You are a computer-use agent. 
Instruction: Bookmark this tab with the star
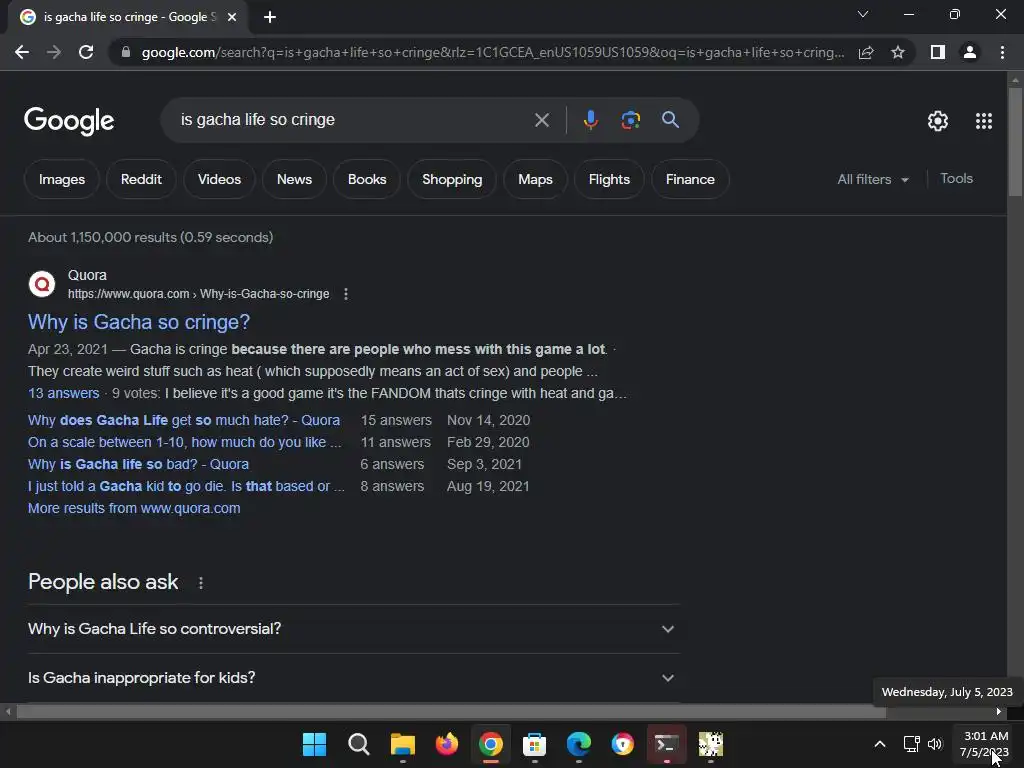[x=898, y=52]
